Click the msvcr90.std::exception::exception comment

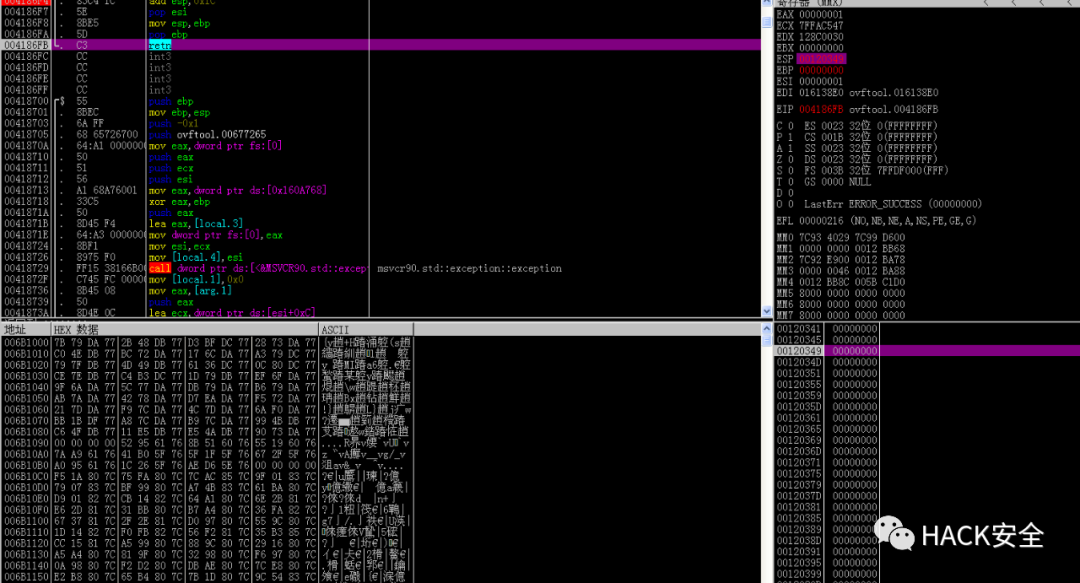point(469,268)
